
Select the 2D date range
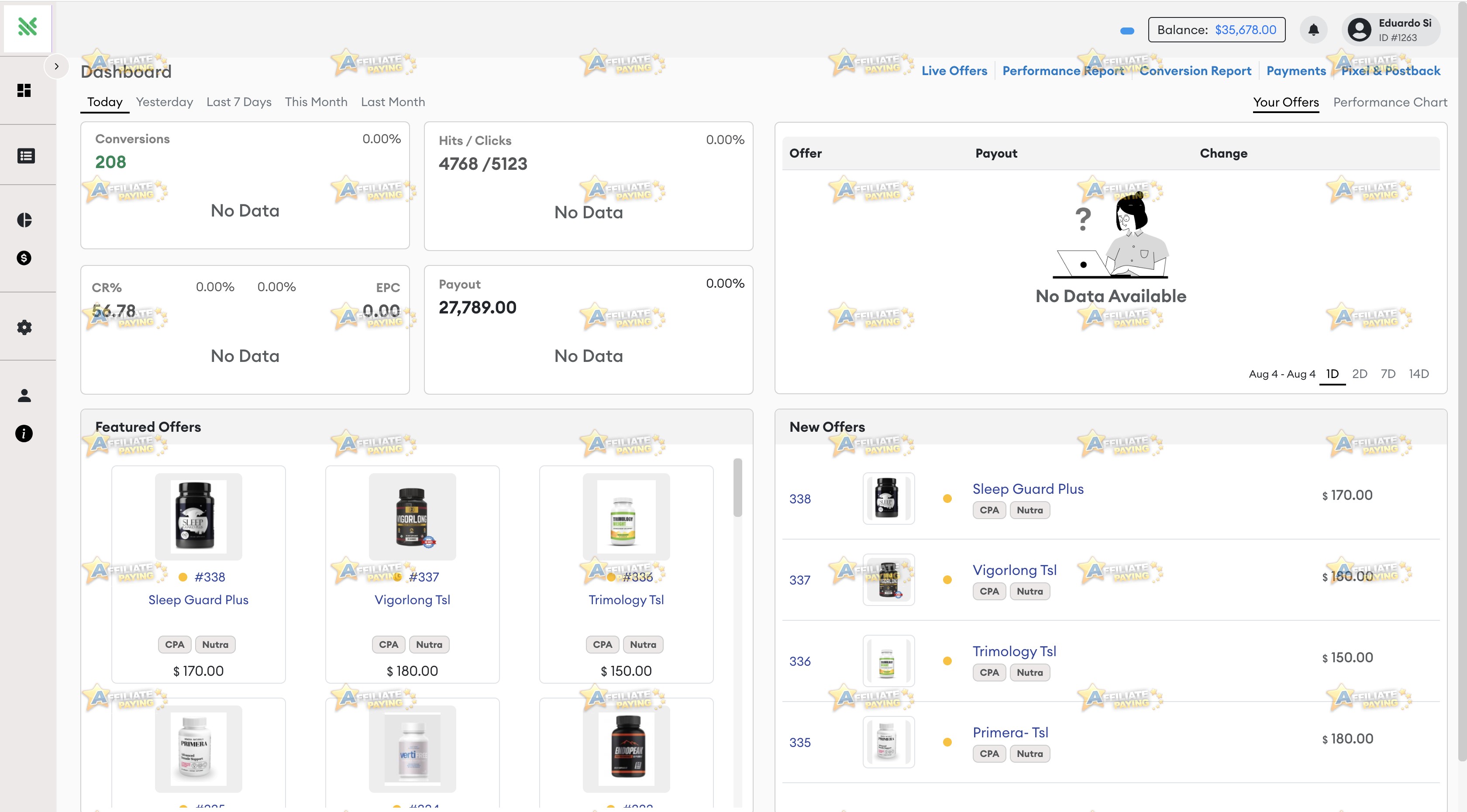pos(1360,374)
